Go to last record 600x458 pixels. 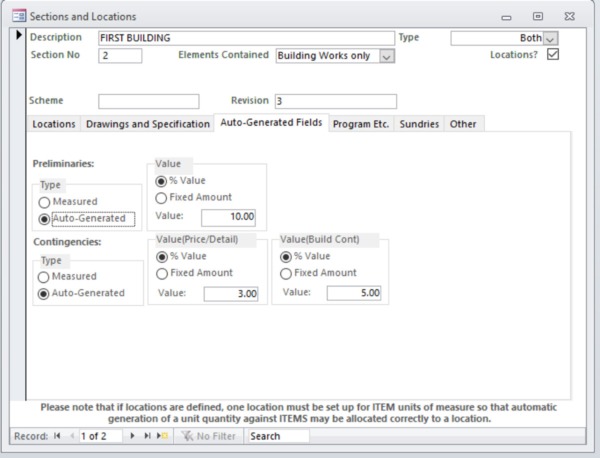click(147, 436)
